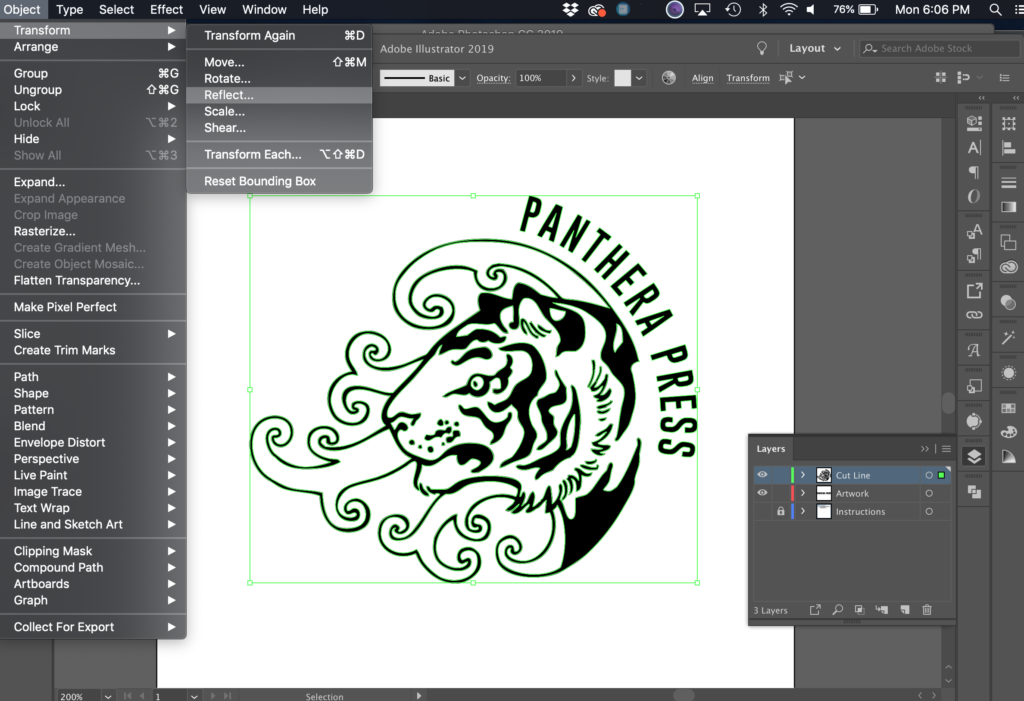Viewport: 1024px width, 701px height.
Task: Open the Swatches panel dock icon
Action: pyautogui.click(x=1008, y=408)
